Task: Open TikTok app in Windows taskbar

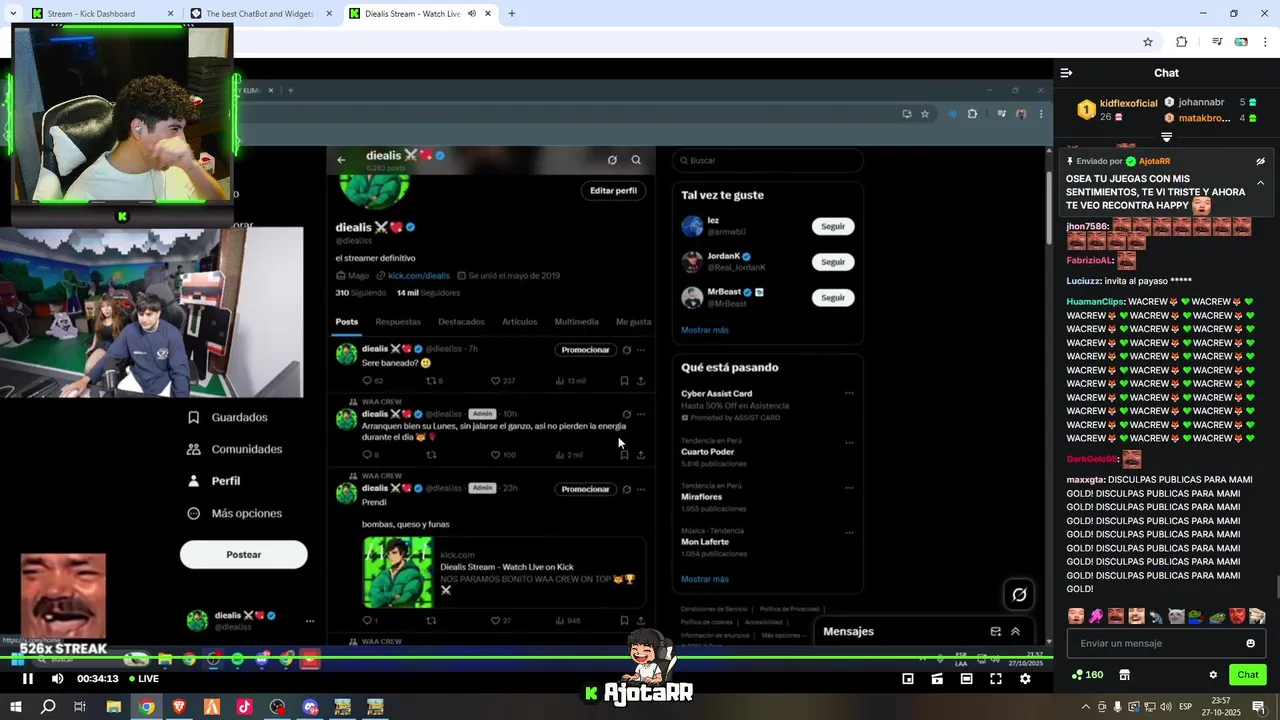Action: [244, 707]
